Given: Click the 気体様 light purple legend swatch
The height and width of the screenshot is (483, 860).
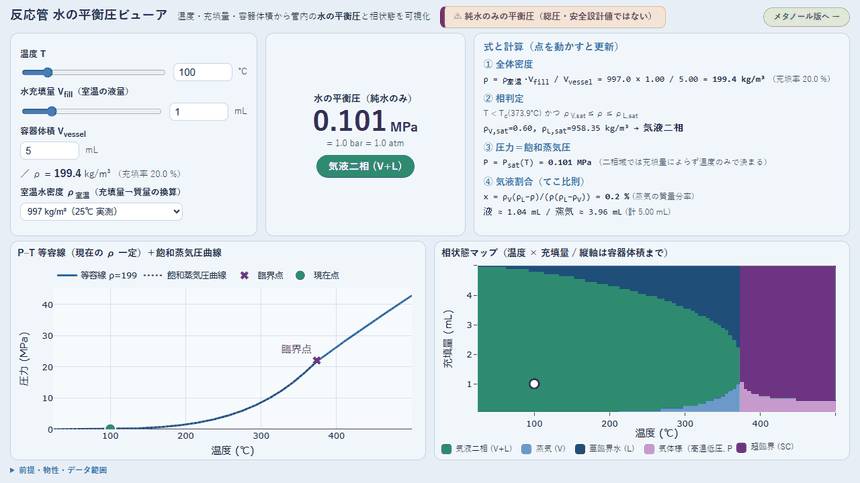Looking at the screenshot, I should pyautogui.click(x=649, y=448).
